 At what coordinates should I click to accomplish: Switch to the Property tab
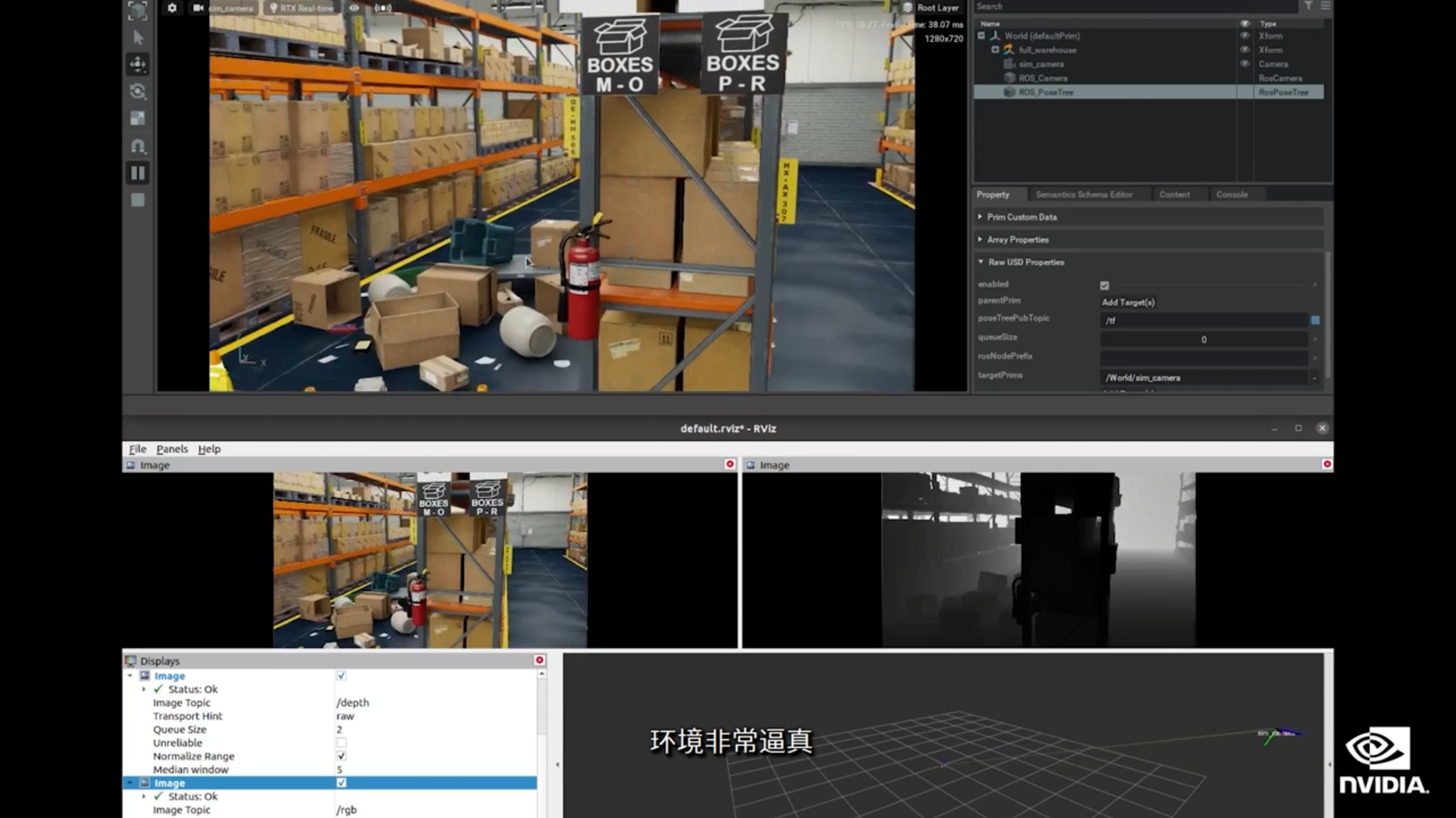[993, 194]
